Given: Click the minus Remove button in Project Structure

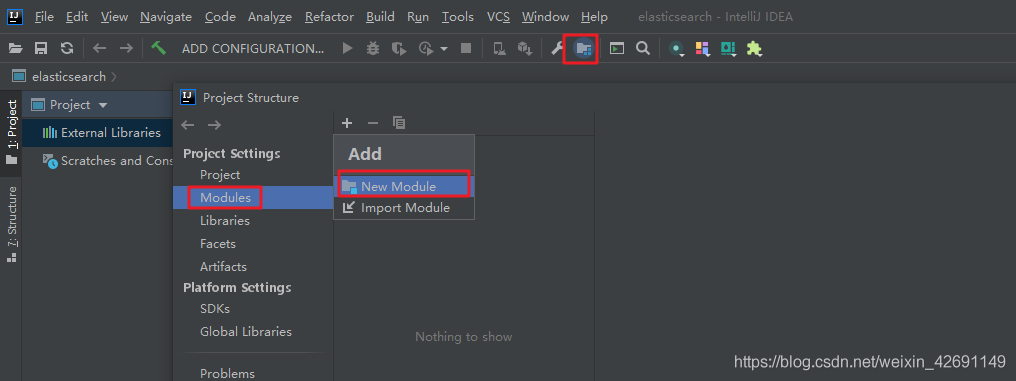Looking at the screenshot, I should tap(373, 122).
